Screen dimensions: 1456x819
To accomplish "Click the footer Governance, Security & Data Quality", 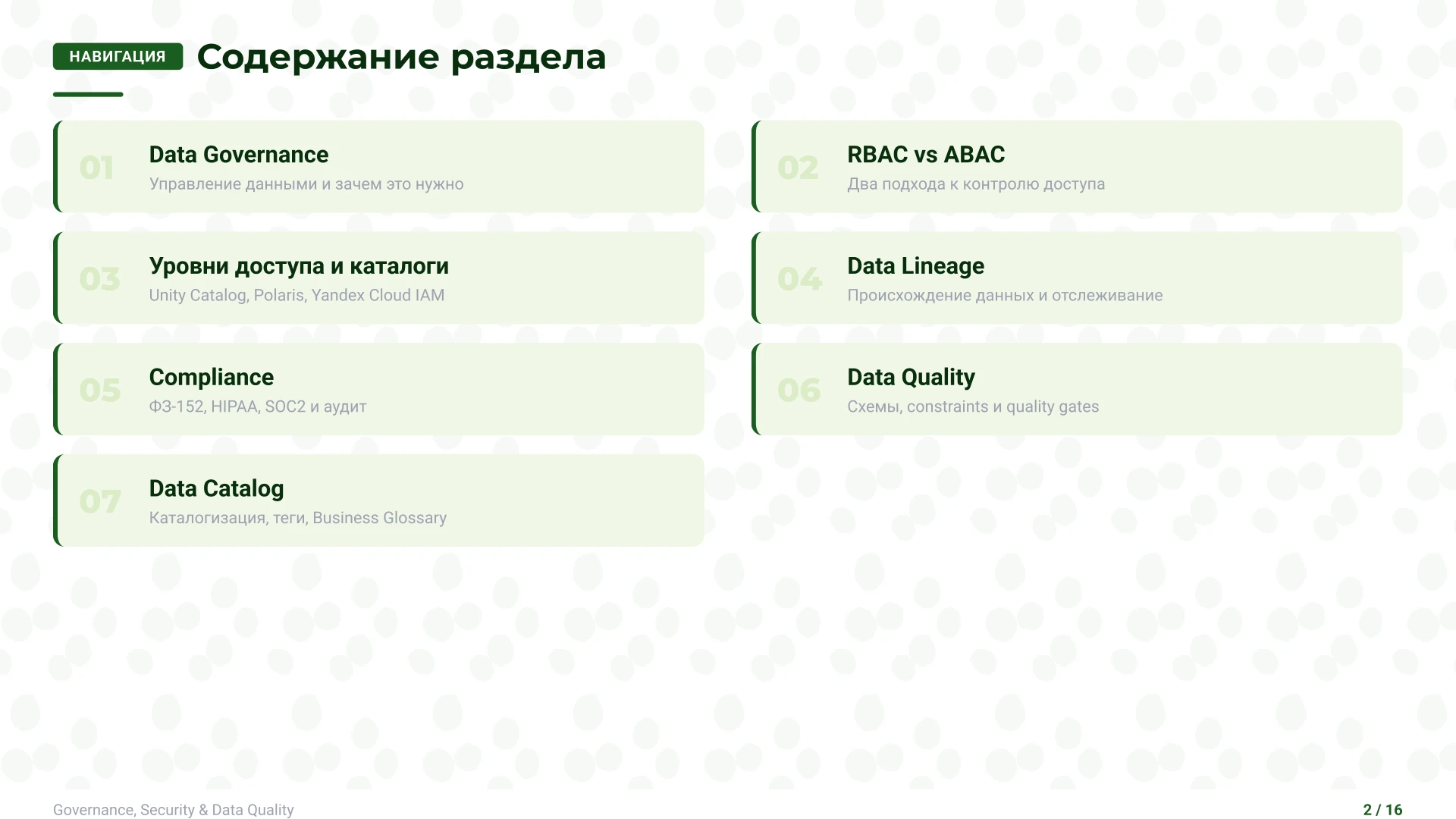I will pos(174,809).
